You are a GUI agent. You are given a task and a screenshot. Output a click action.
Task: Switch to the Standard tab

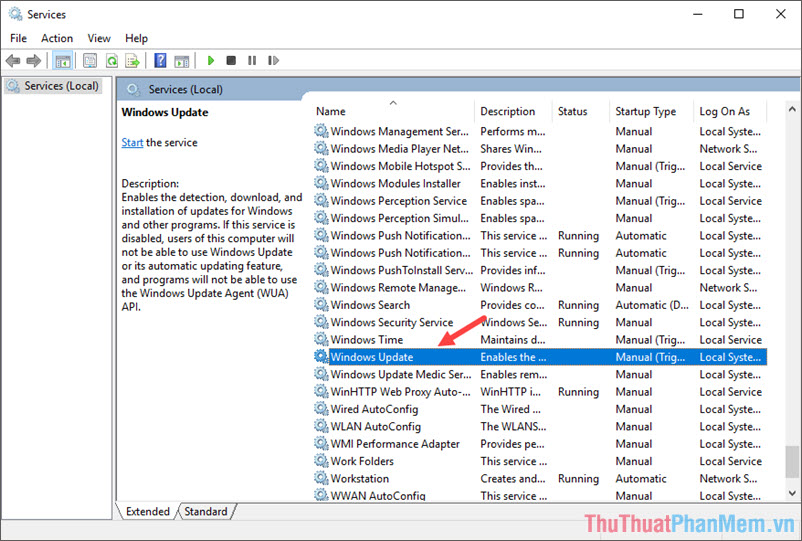point(206,511)
